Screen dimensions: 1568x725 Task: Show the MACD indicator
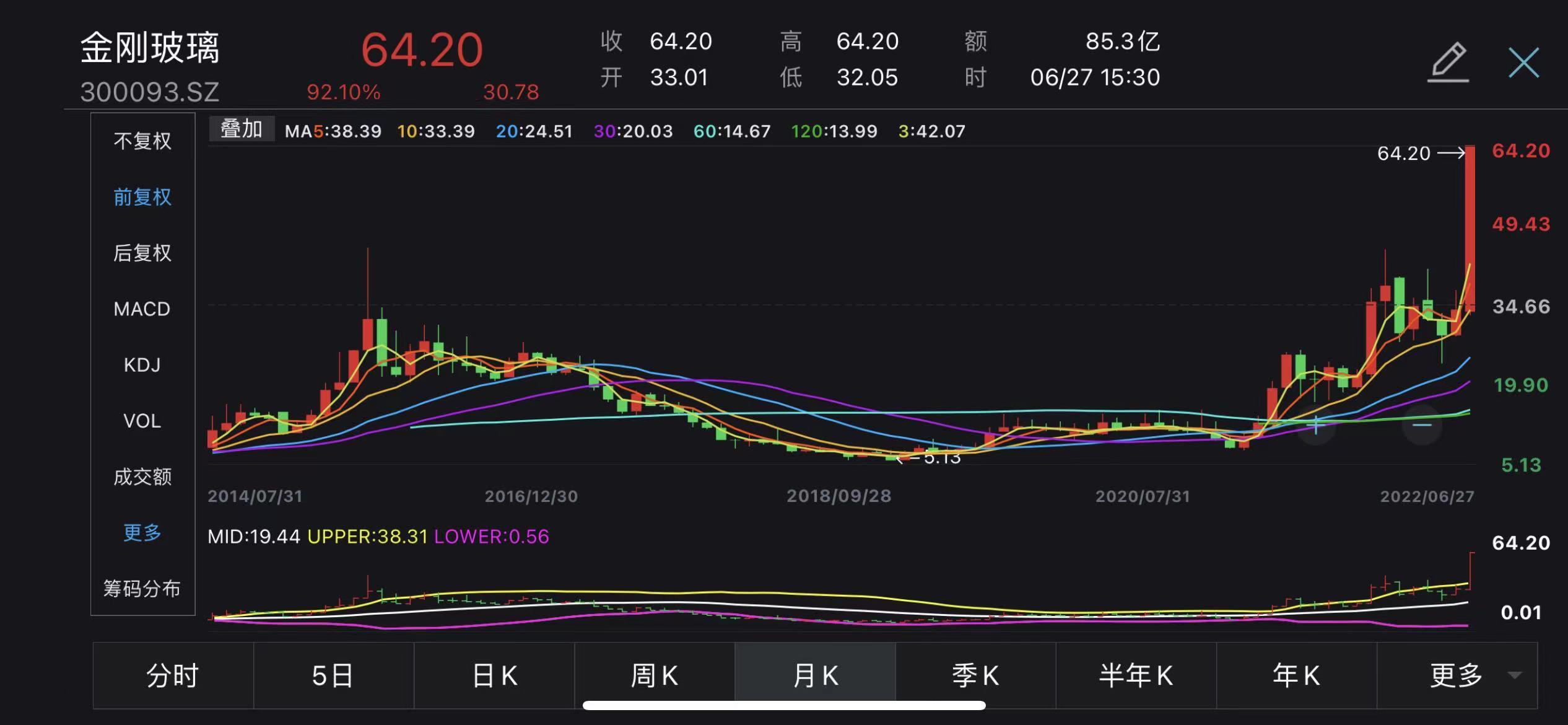tap(142, 309)
